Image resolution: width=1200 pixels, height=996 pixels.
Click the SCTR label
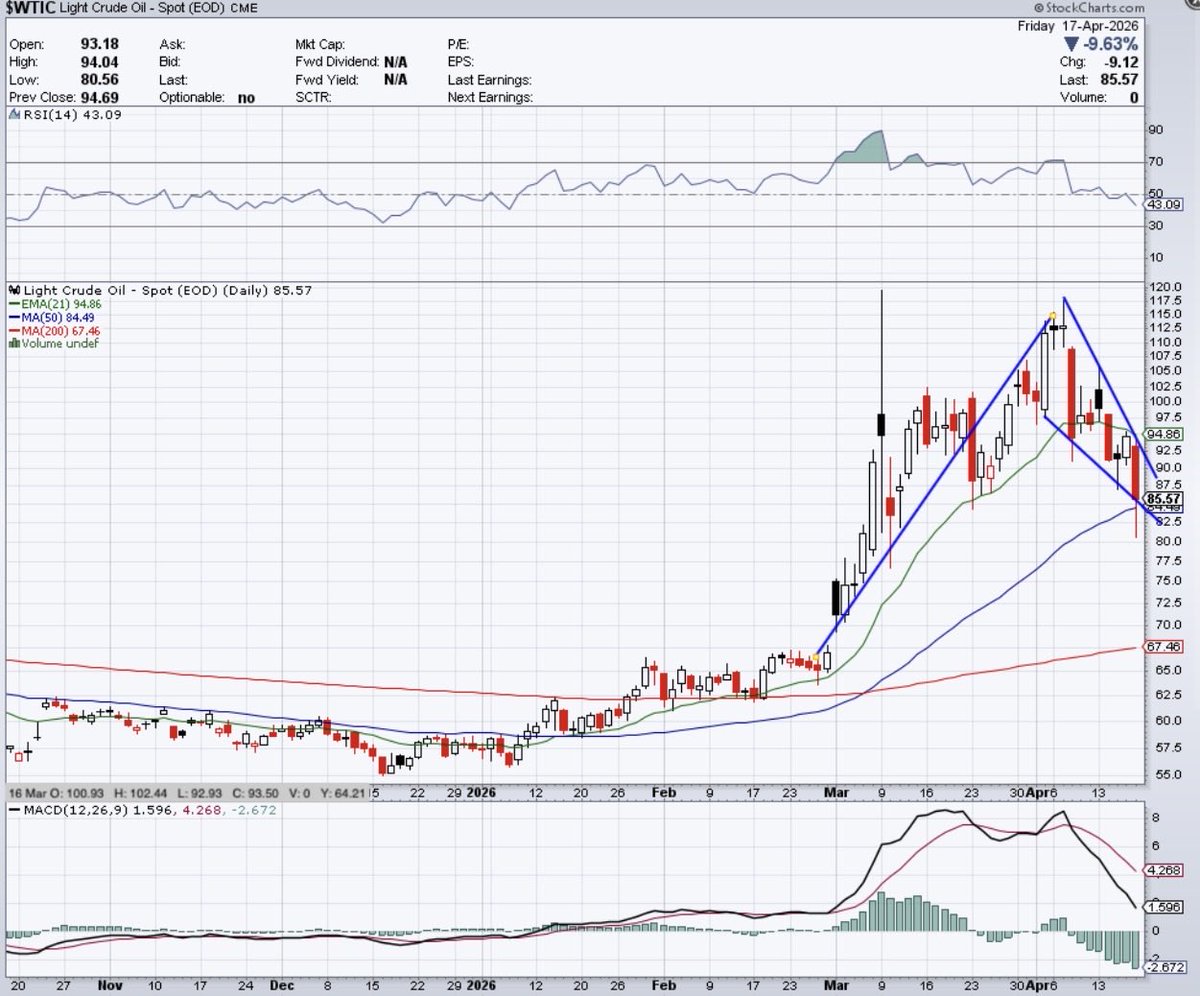(313, 97)
